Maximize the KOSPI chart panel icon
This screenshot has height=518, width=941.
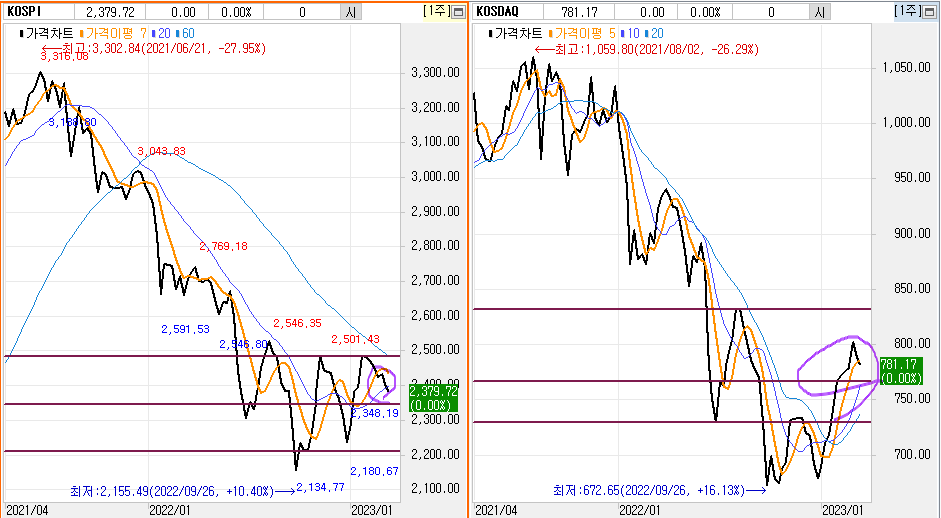point(458,12)
